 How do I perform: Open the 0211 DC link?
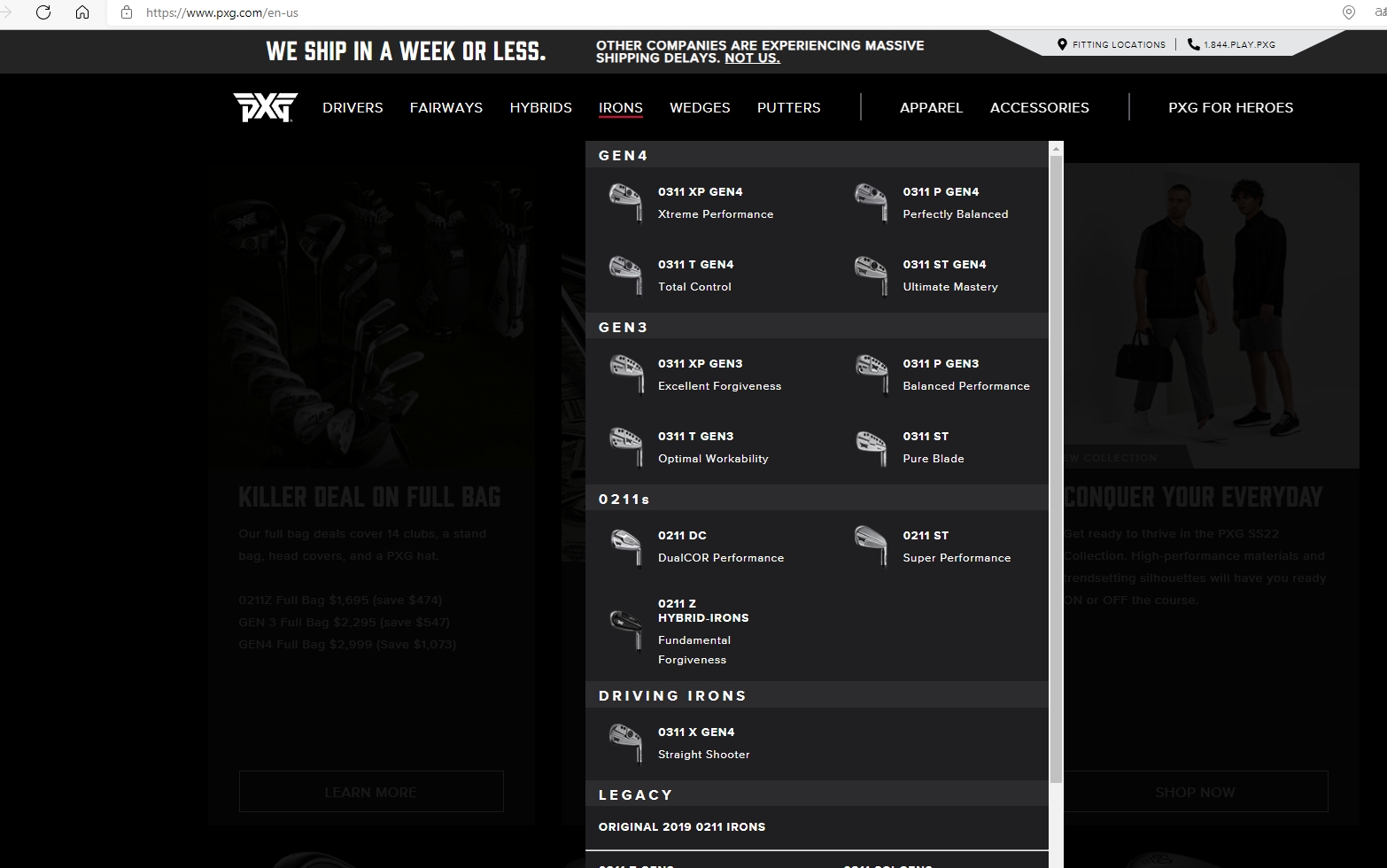click(682, 535)
